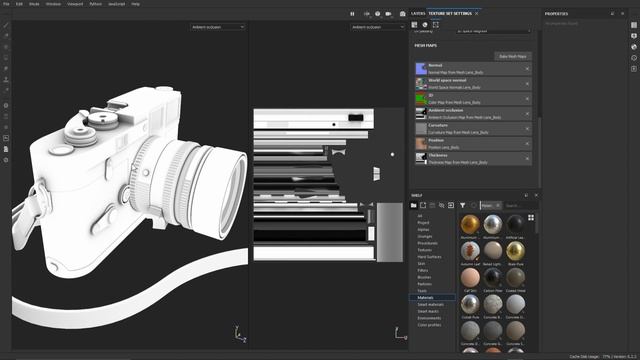Select the Eraser tool in left toolbar
Image resolution: width=640 pixels, height=360 pixels.
point(6,36)
